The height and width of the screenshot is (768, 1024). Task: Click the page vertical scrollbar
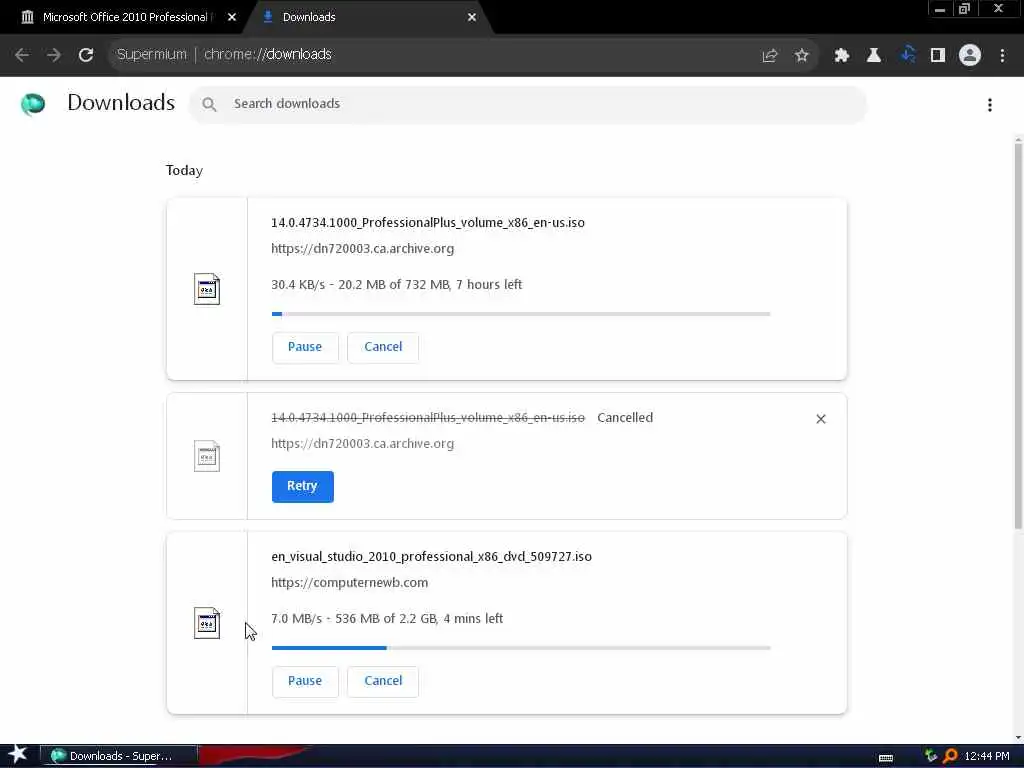[1018, 336]
